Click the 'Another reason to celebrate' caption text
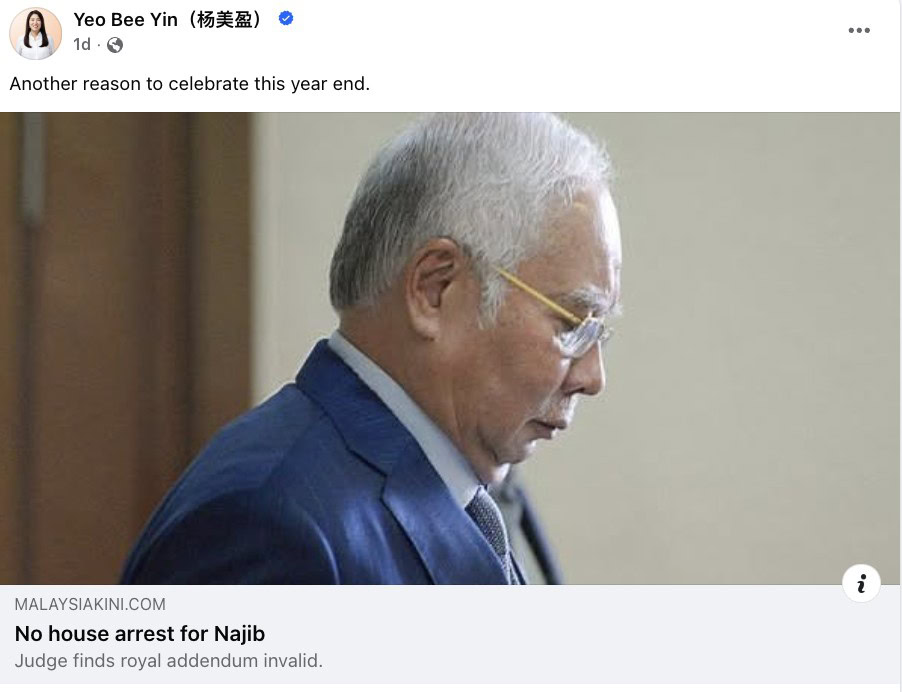 (x=190, y=84)
